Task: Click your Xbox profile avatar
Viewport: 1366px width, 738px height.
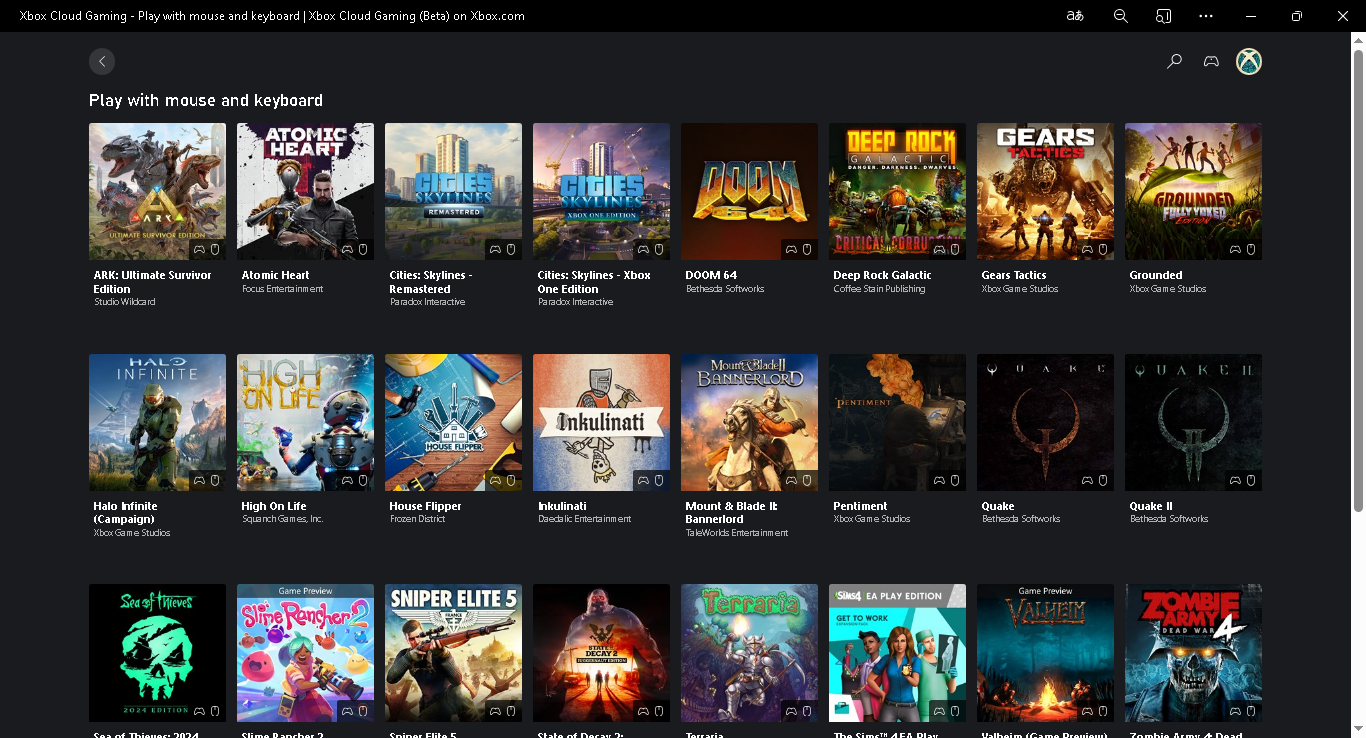Action: pyautogui.click(x=1247, y=61)
